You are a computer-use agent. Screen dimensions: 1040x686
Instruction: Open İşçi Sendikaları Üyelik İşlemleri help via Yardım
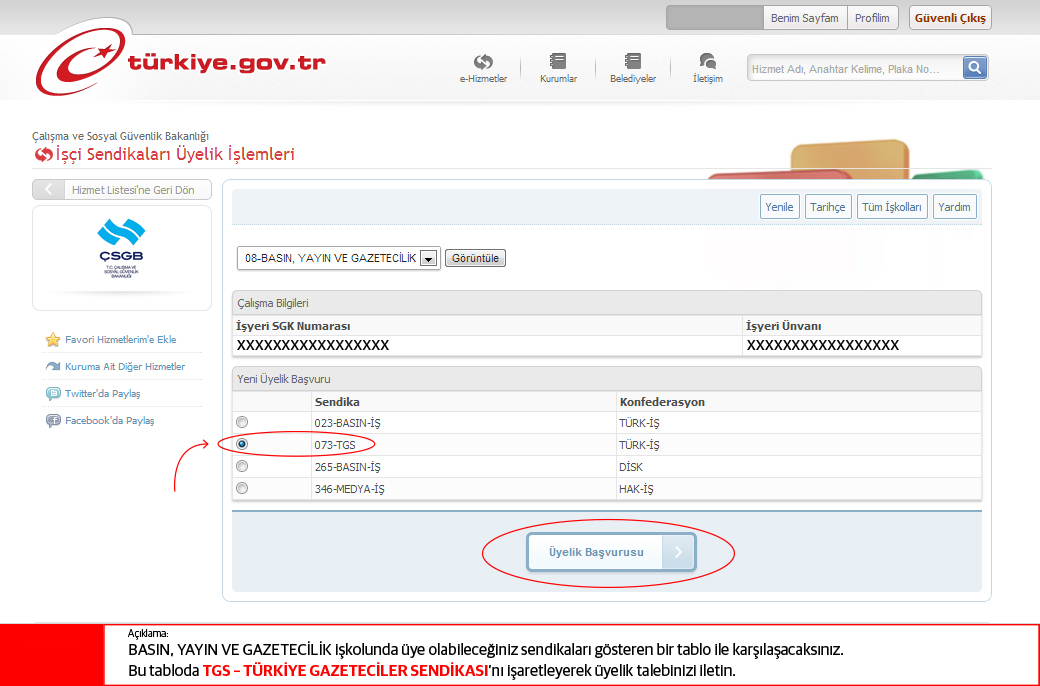click(954, 206)
